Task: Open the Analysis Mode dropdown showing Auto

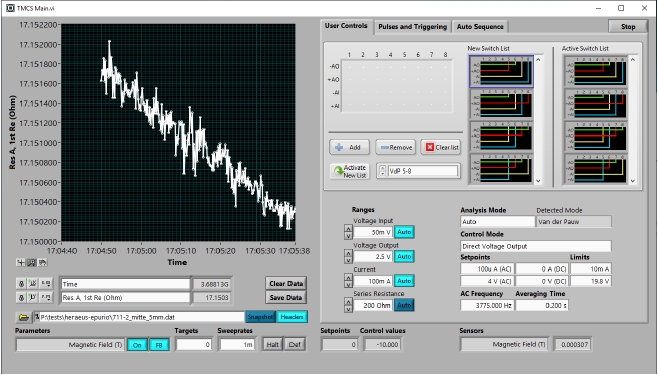Action: pyautogui.click(x=497, y=221)
